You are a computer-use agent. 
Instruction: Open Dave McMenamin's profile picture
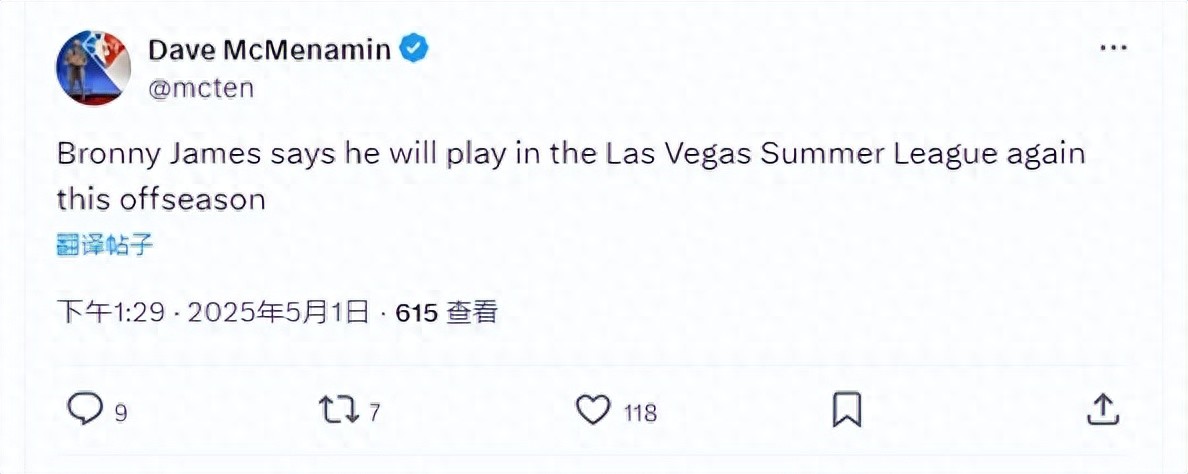pyautogui.click(x=94, y=66)
